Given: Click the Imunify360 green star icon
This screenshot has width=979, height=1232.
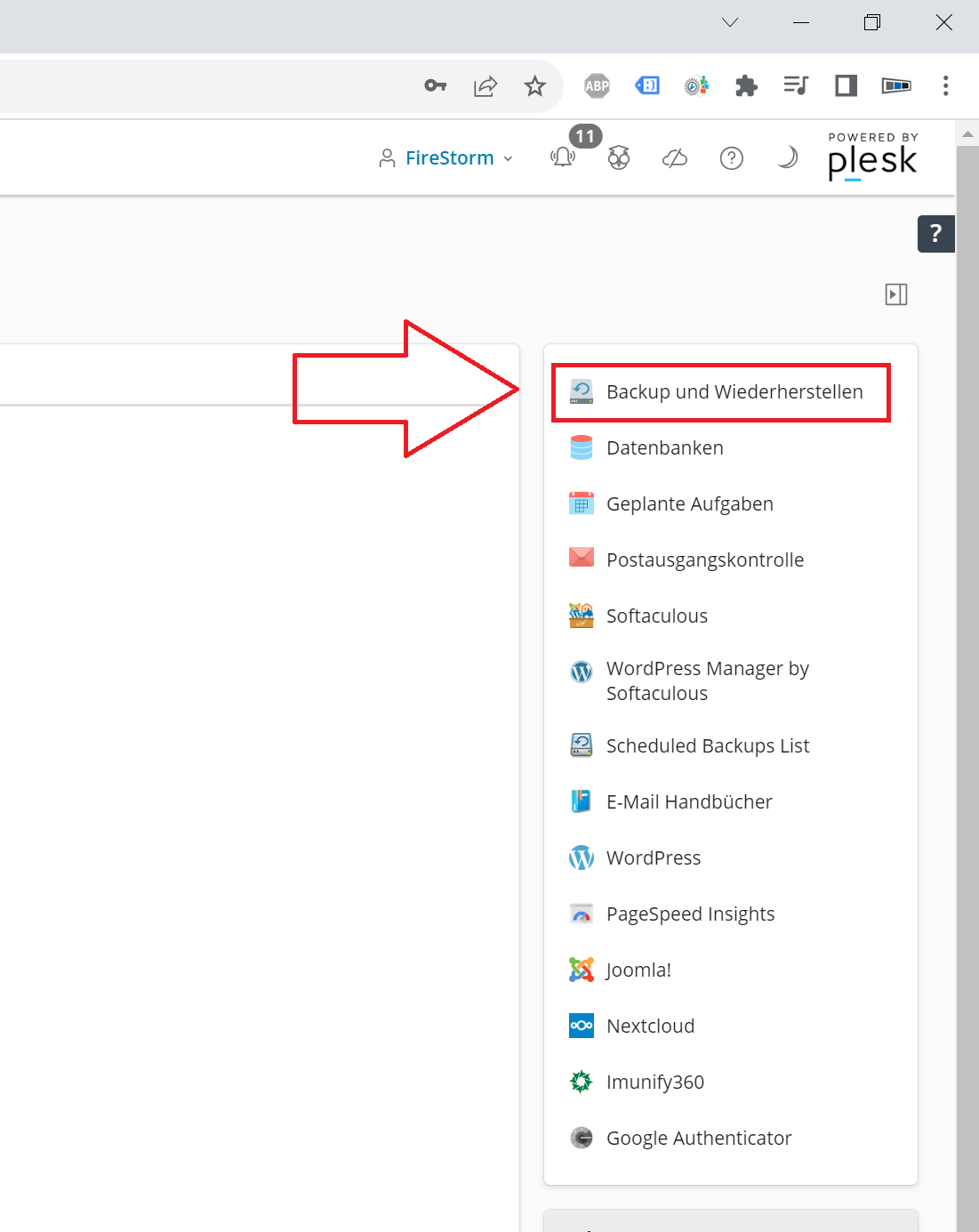Looking at the screenshot, I should [582, 1082].
